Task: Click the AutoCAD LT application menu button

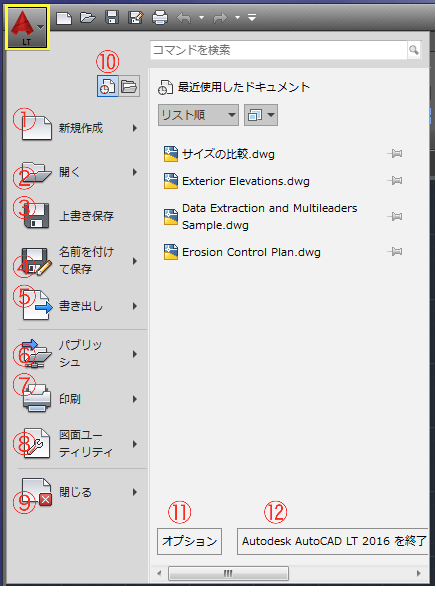Action: pyautogui.click(x=27, y=27)
